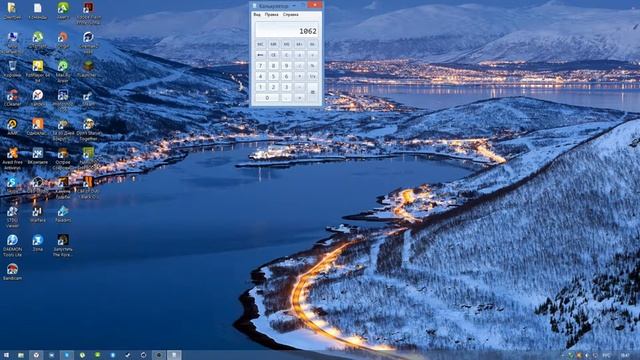Select the Don't Starve Together desktop icon
Viewport: 640px width, 360px height.
(88, 129)
